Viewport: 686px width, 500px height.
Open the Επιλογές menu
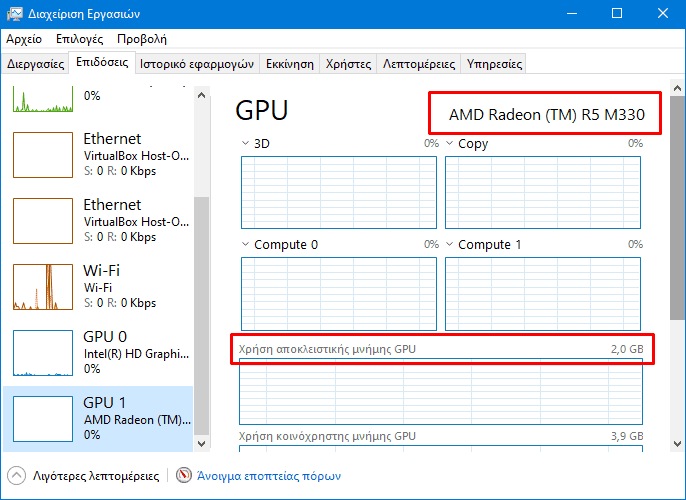coord(80,39)
